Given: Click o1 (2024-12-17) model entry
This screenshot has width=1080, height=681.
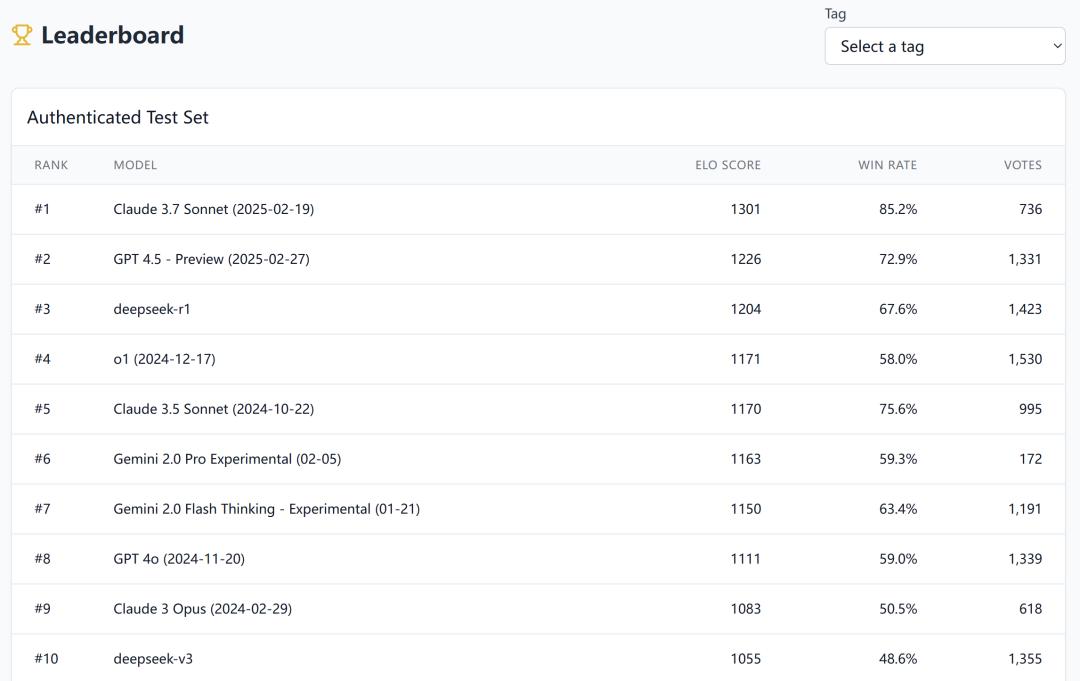Looking at the screenshot, I should pos(164,359).
